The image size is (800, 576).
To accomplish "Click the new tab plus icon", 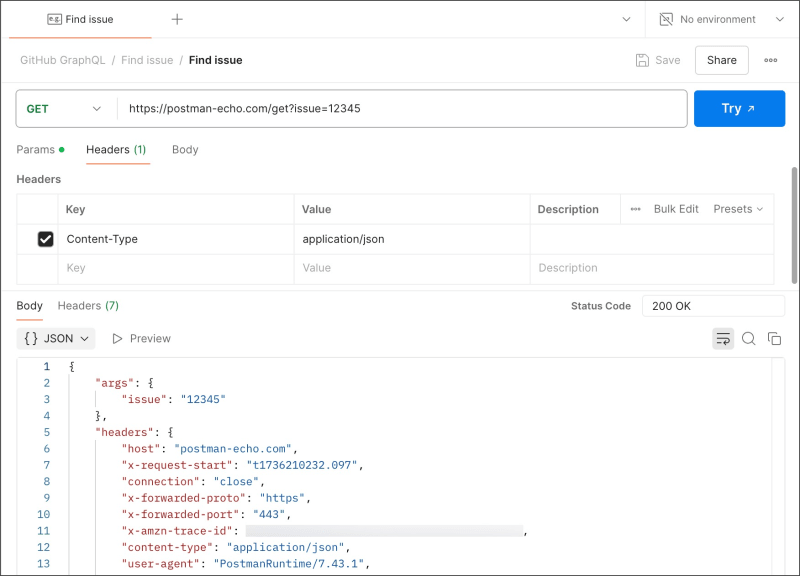I will pos(177,19).
